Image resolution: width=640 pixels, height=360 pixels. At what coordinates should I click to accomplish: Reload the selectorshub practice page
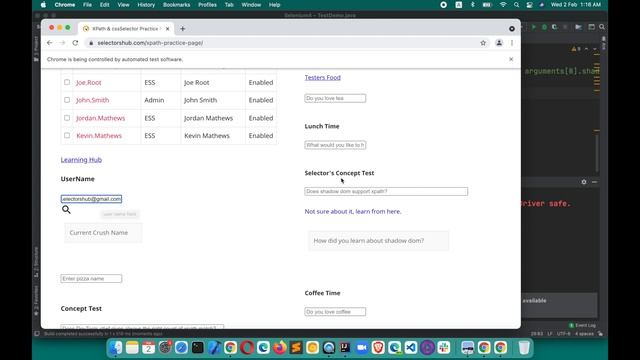coord(75,43)
